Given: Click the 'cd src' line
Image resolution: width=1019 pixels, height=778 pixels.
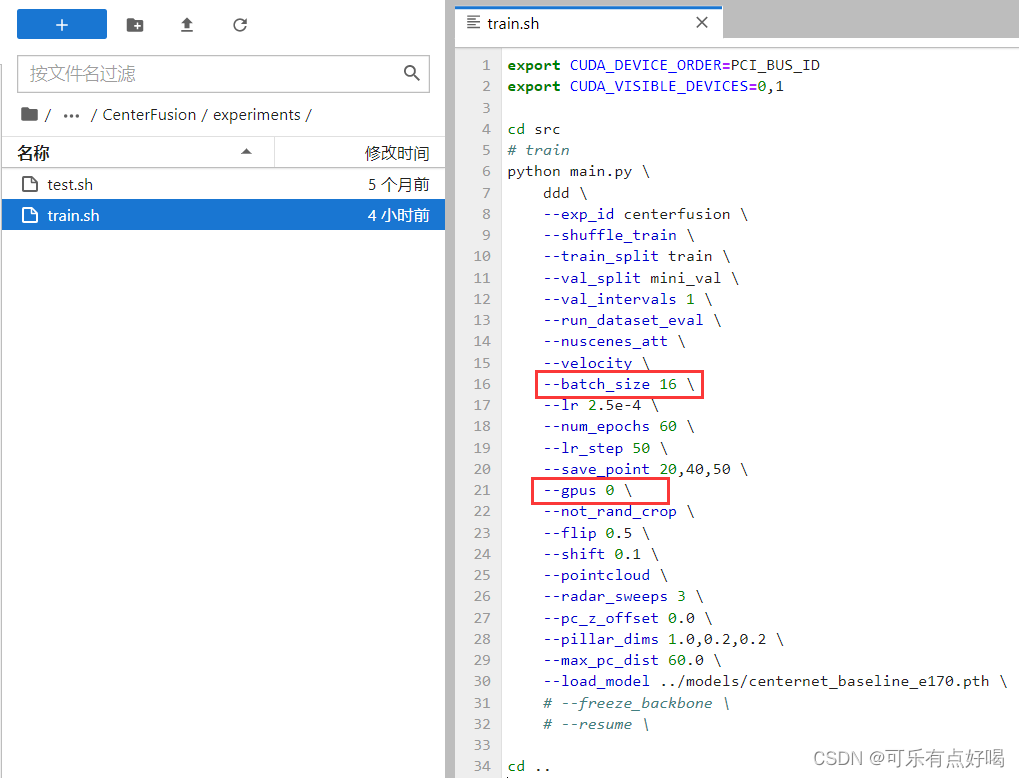Looking at the screenshot, I should 534,129.
